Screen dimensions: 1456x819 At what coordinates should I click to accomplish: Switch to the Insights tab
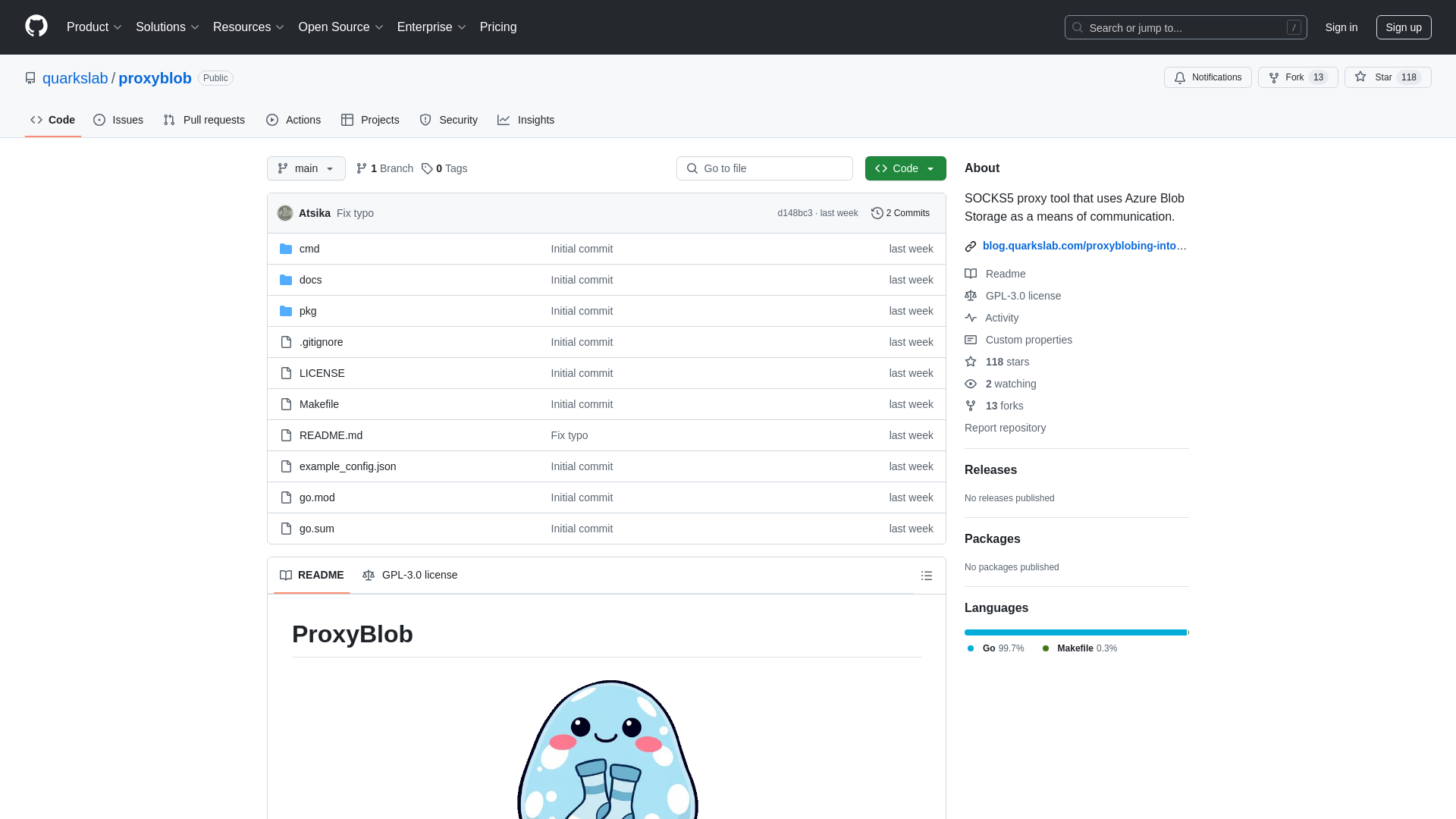(526, 120)
